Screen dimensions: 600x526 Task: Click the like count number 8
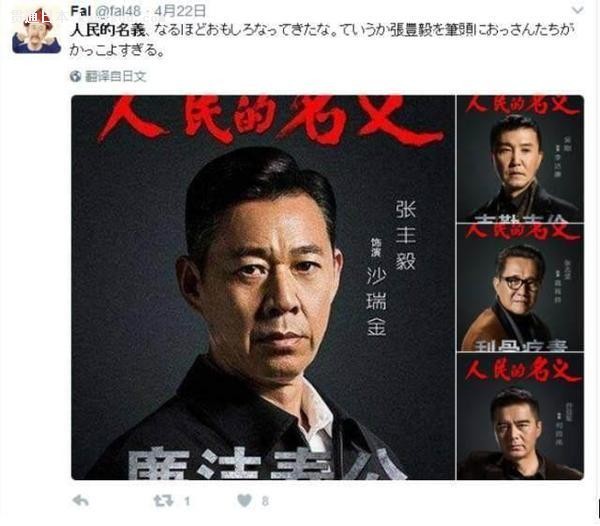pyautogui.click(x=265, y=501)
